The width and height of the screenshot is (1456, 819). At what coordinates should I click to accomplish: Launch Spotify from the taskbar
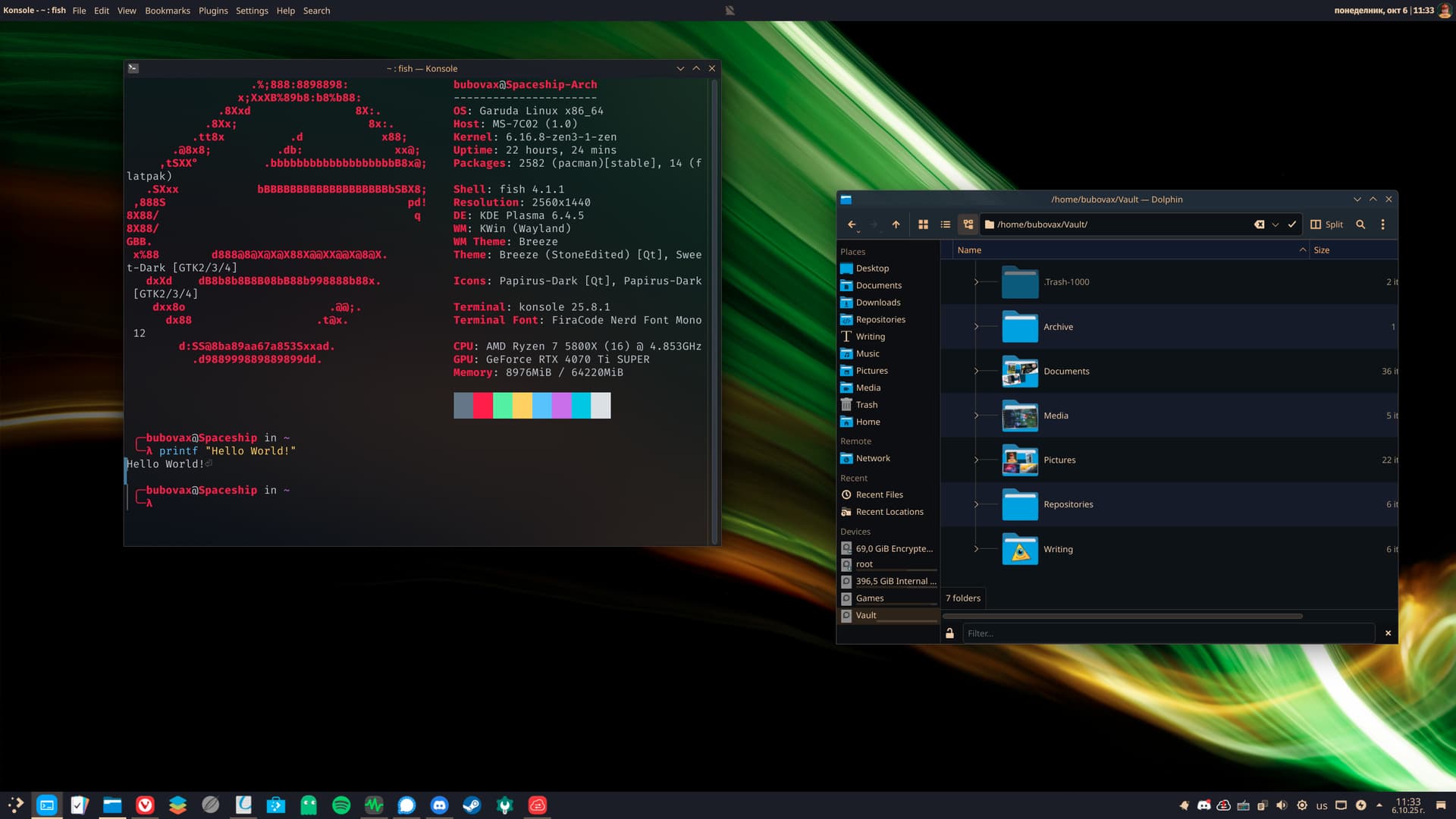point(341,805)
